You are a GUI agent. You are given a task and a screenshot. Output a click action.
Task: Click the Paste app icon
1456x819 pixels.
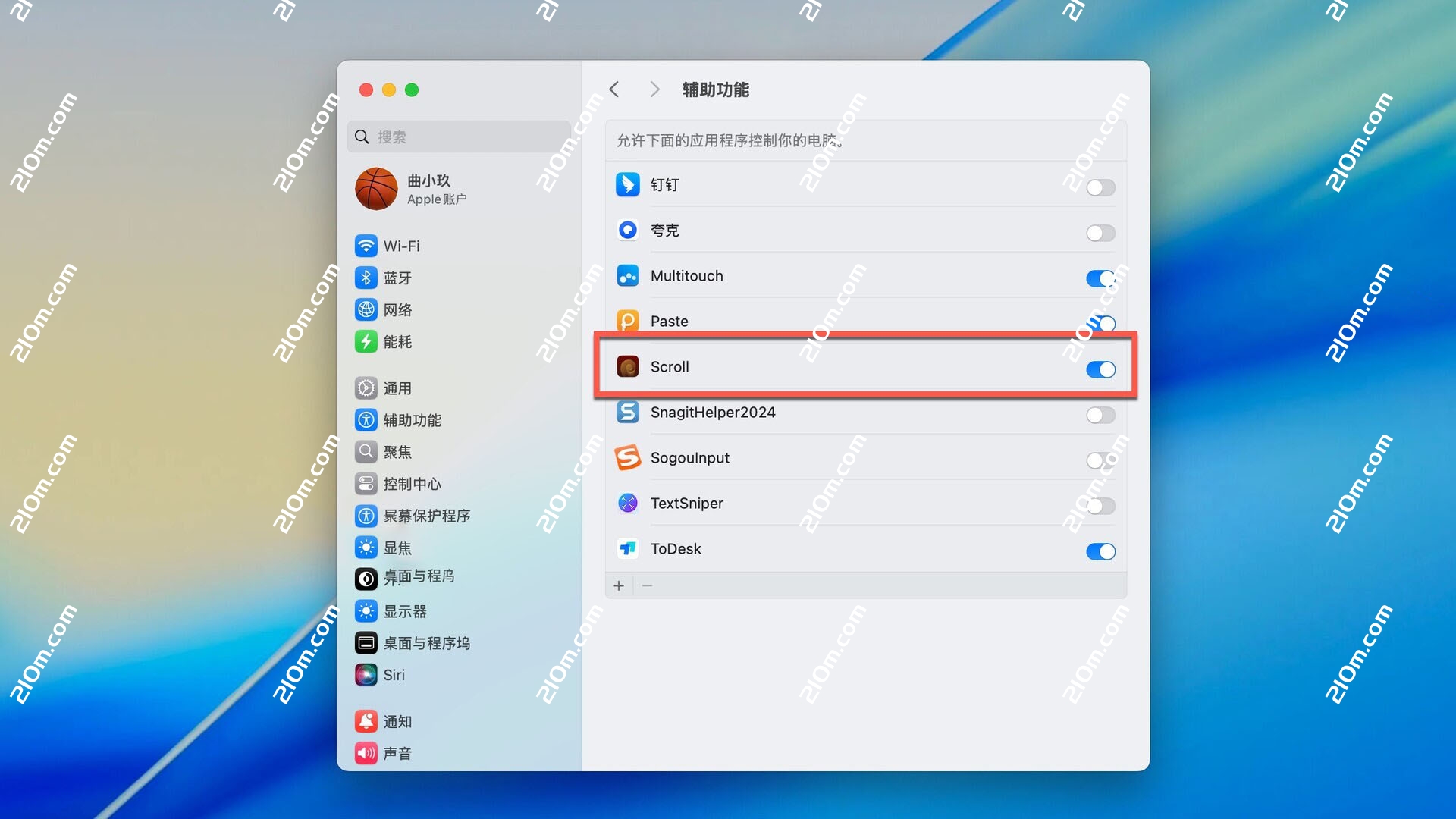click(628, 321)
